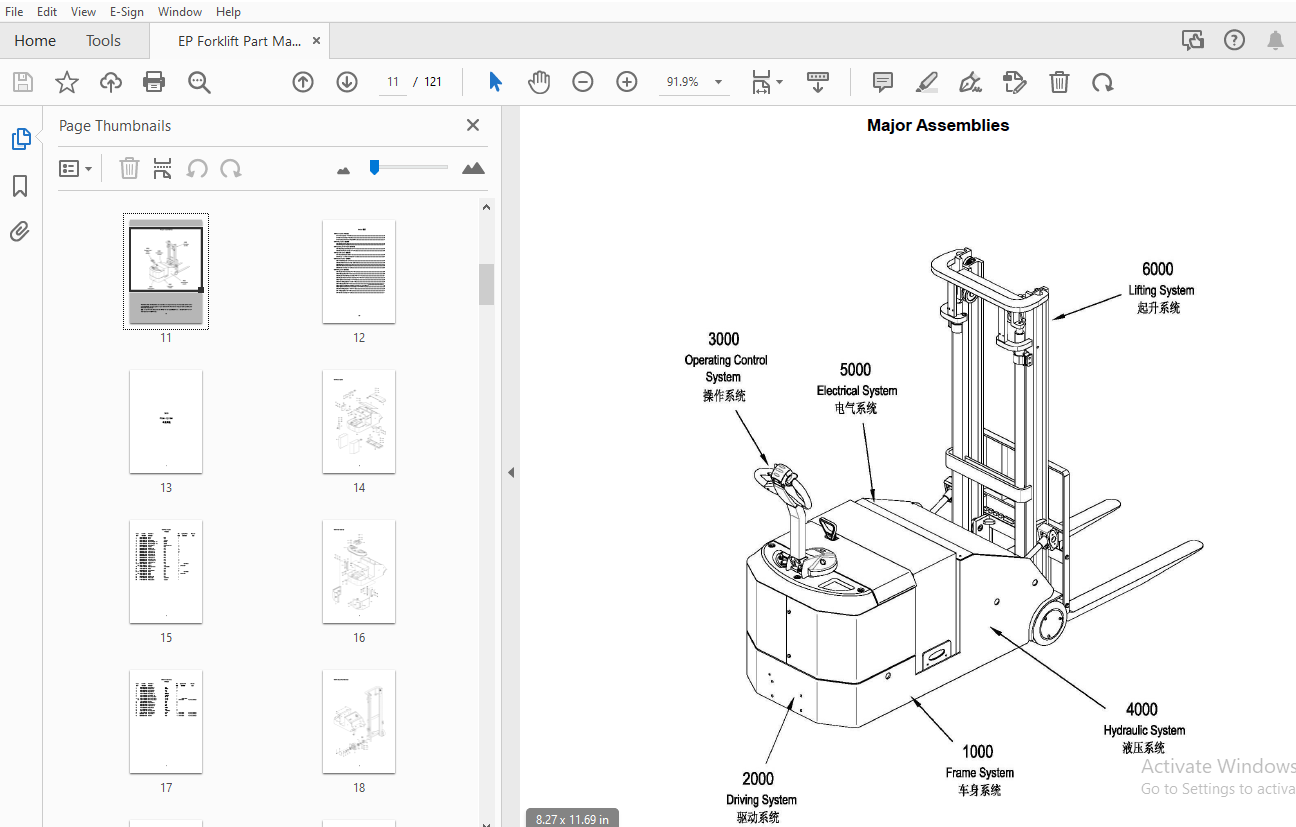Viewport: 1296px width, 827px height.
Task: Open the share comment chat icon
Action: [1193, 41]
